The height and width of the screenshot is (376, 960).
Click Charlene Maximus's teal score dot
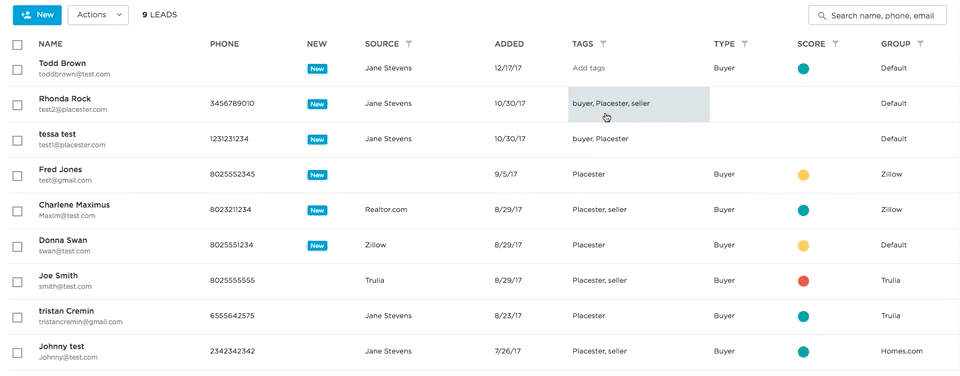[x=803, y=210]
